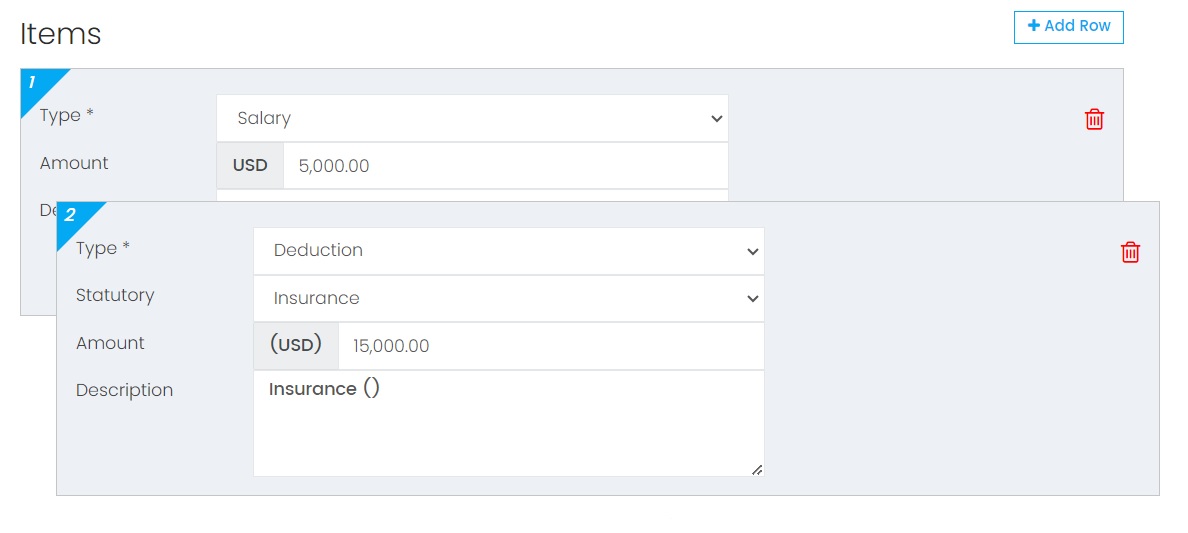This screenshot has height=533, width=1188.
Task: Click the resize grip on Description textarea
Action: [756, 469]
